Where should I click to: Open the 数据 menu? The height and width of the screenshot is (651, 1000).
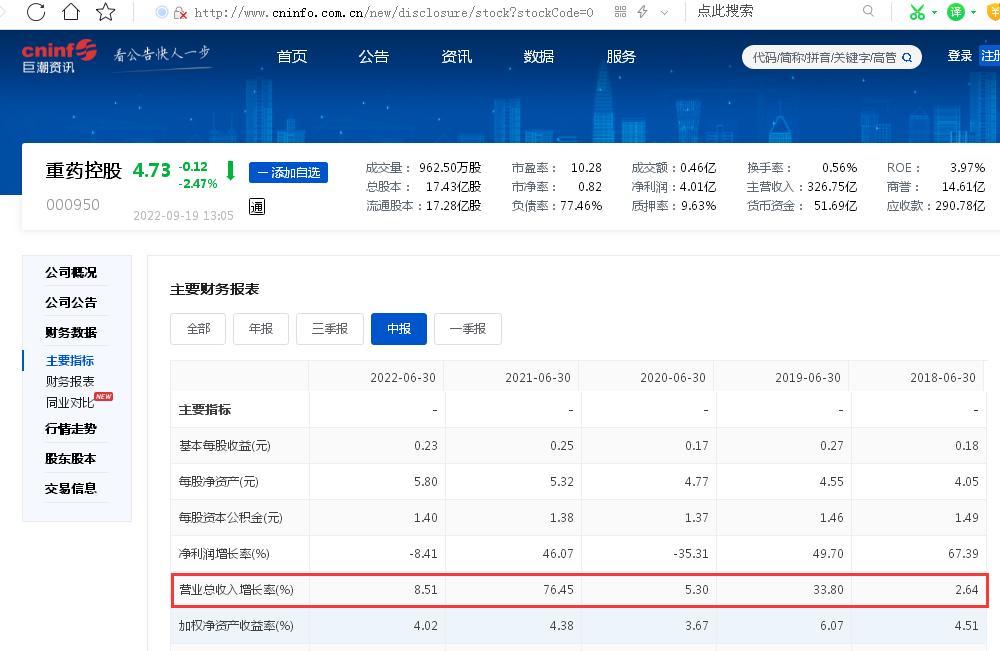539,57
